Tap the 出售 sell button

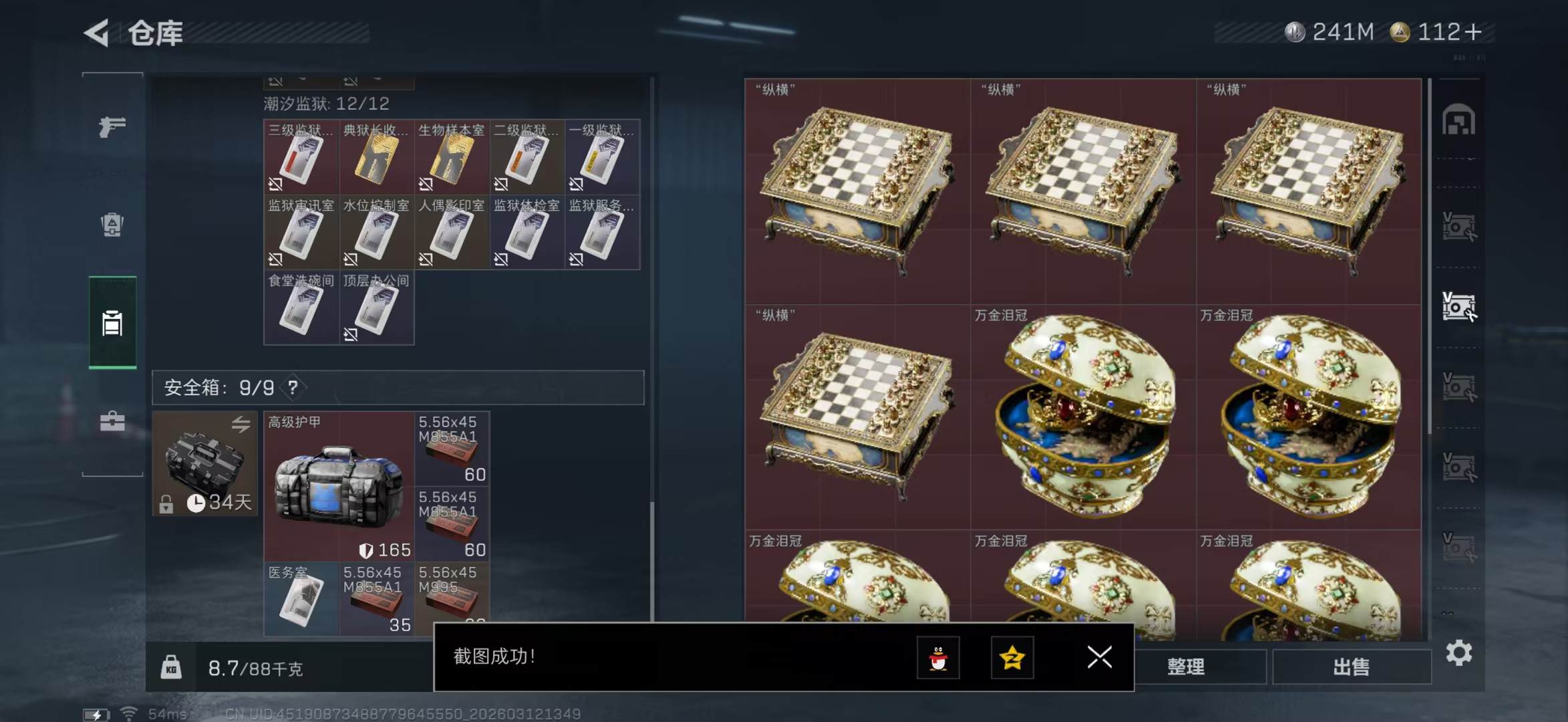pos(1352,667)
